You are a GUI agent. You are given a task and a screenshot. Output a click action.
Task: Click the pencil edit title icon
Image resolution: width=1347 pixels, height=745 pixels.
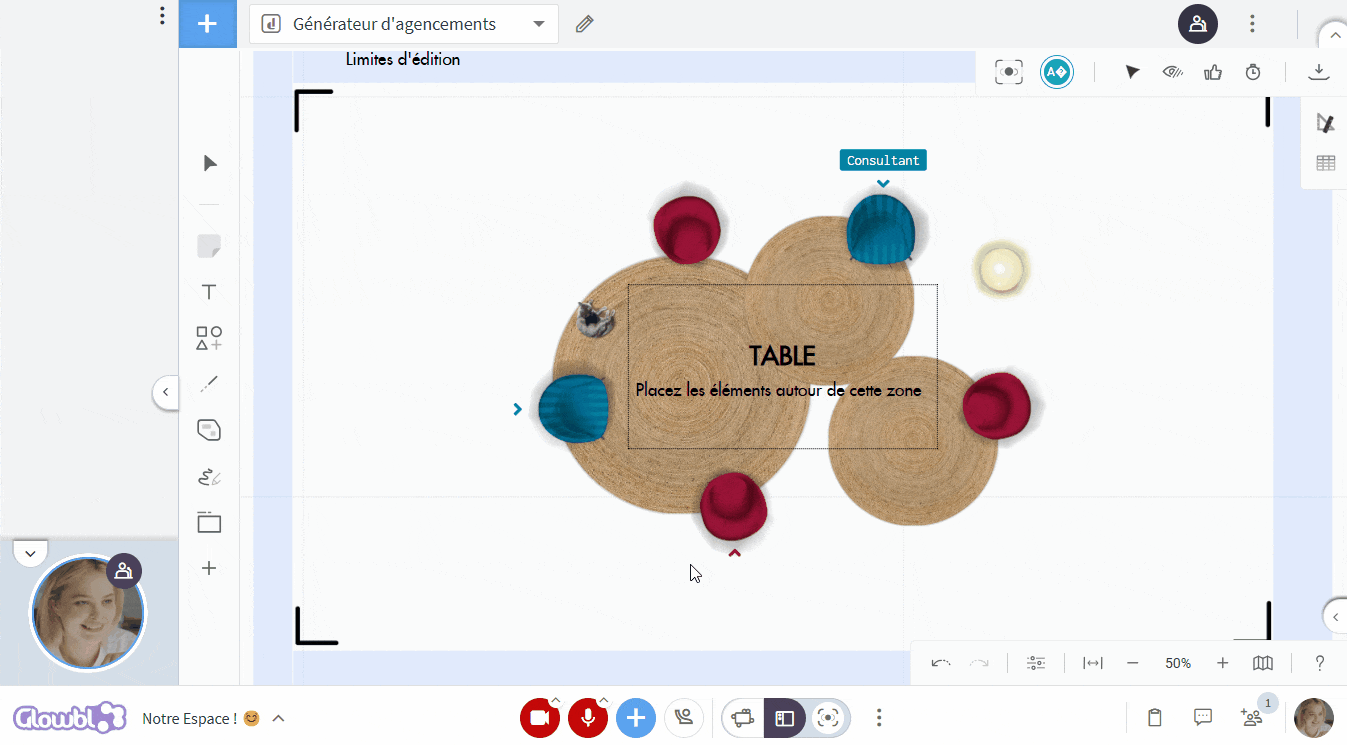point(585,24)
